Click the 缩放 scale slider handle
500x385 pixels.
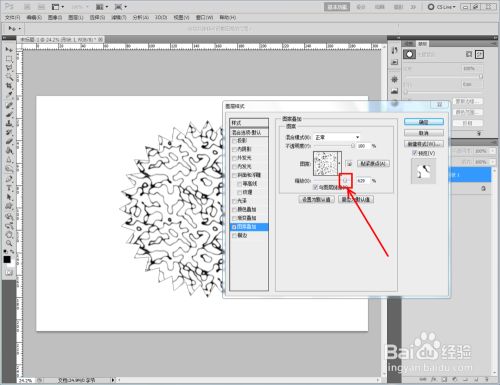pos(346,181)
